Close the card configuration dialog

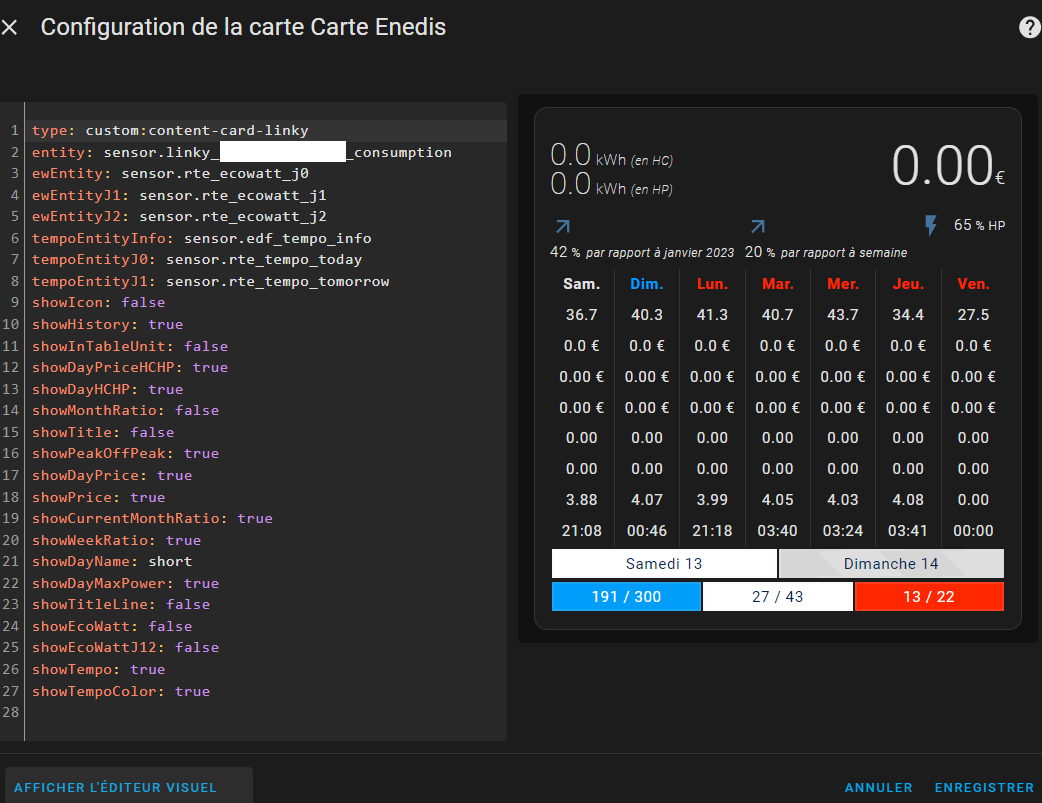[x=9, y=27]
